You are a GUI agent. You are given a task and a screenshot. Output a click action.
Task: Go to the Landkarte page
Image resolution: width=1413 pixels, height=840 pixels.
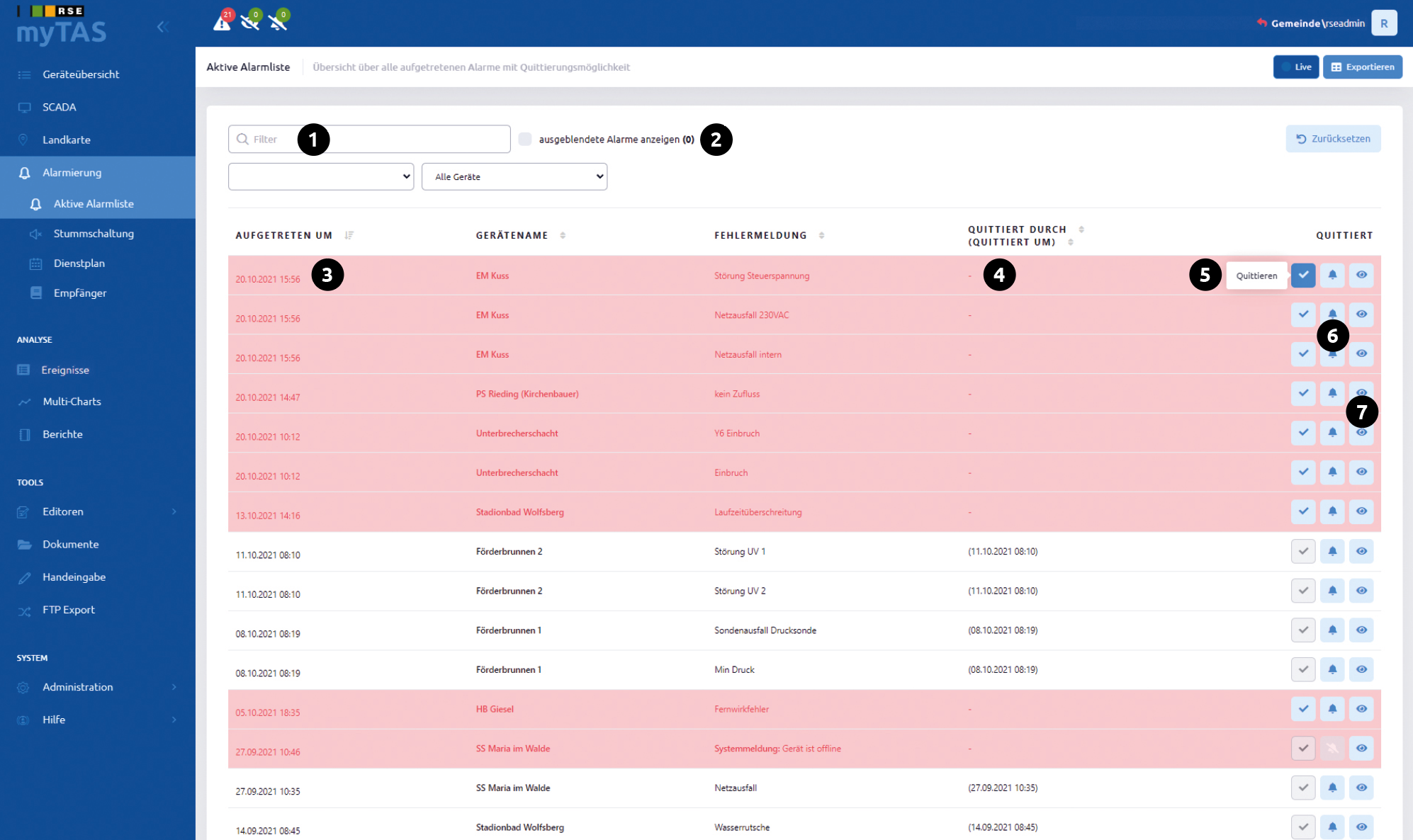67,140
